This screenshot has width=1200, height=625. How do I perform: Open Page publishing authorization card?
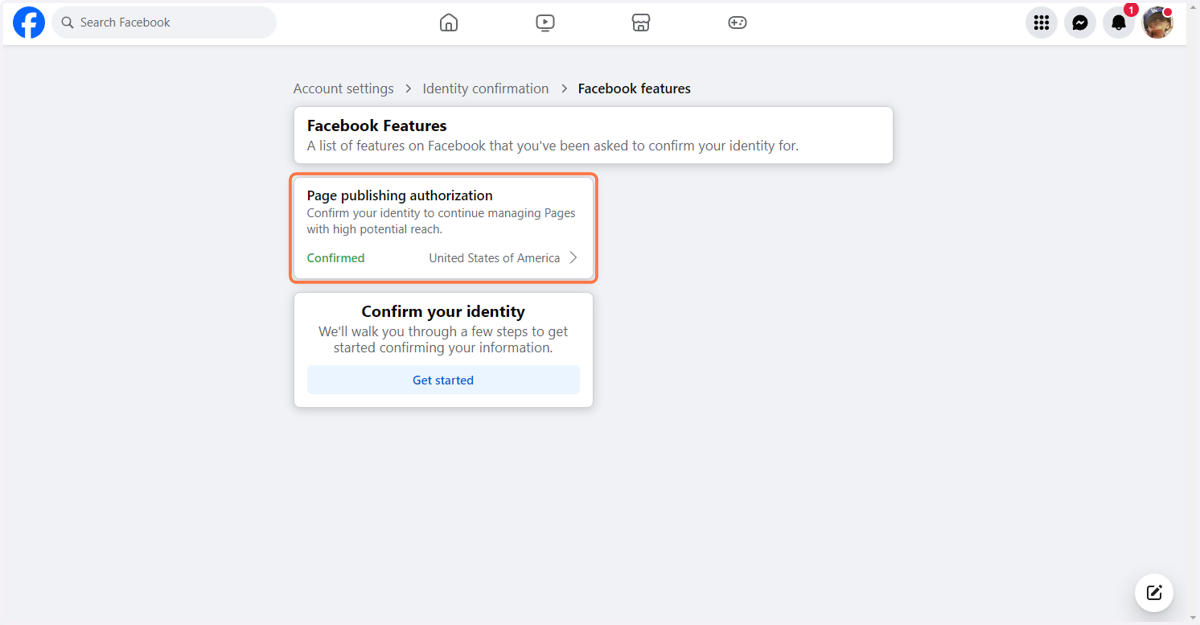443,227
